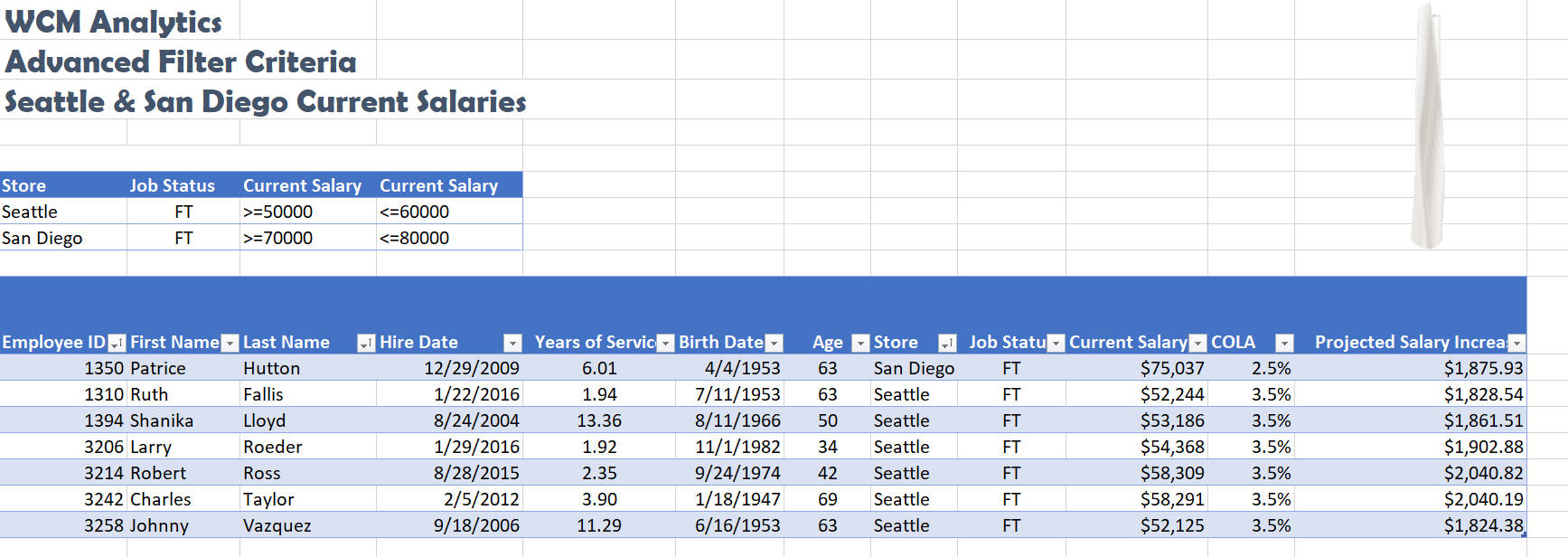Open the Current Salary table filter dropdown
1568x557 pixels.
click(x=1197, y=343)
